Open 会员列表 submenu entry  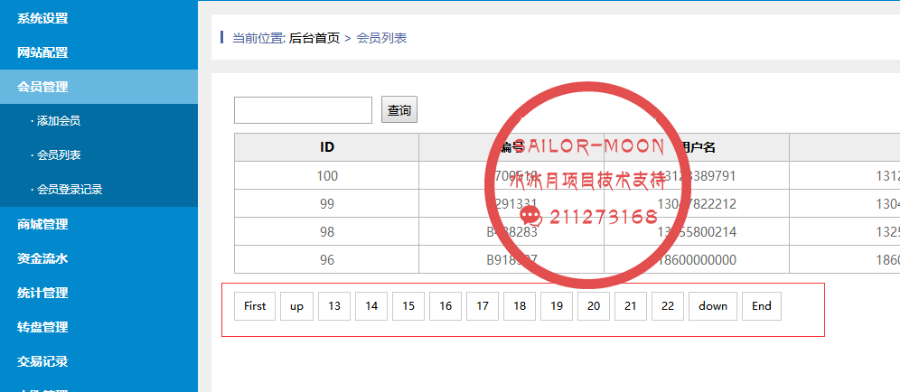(58, 156)
